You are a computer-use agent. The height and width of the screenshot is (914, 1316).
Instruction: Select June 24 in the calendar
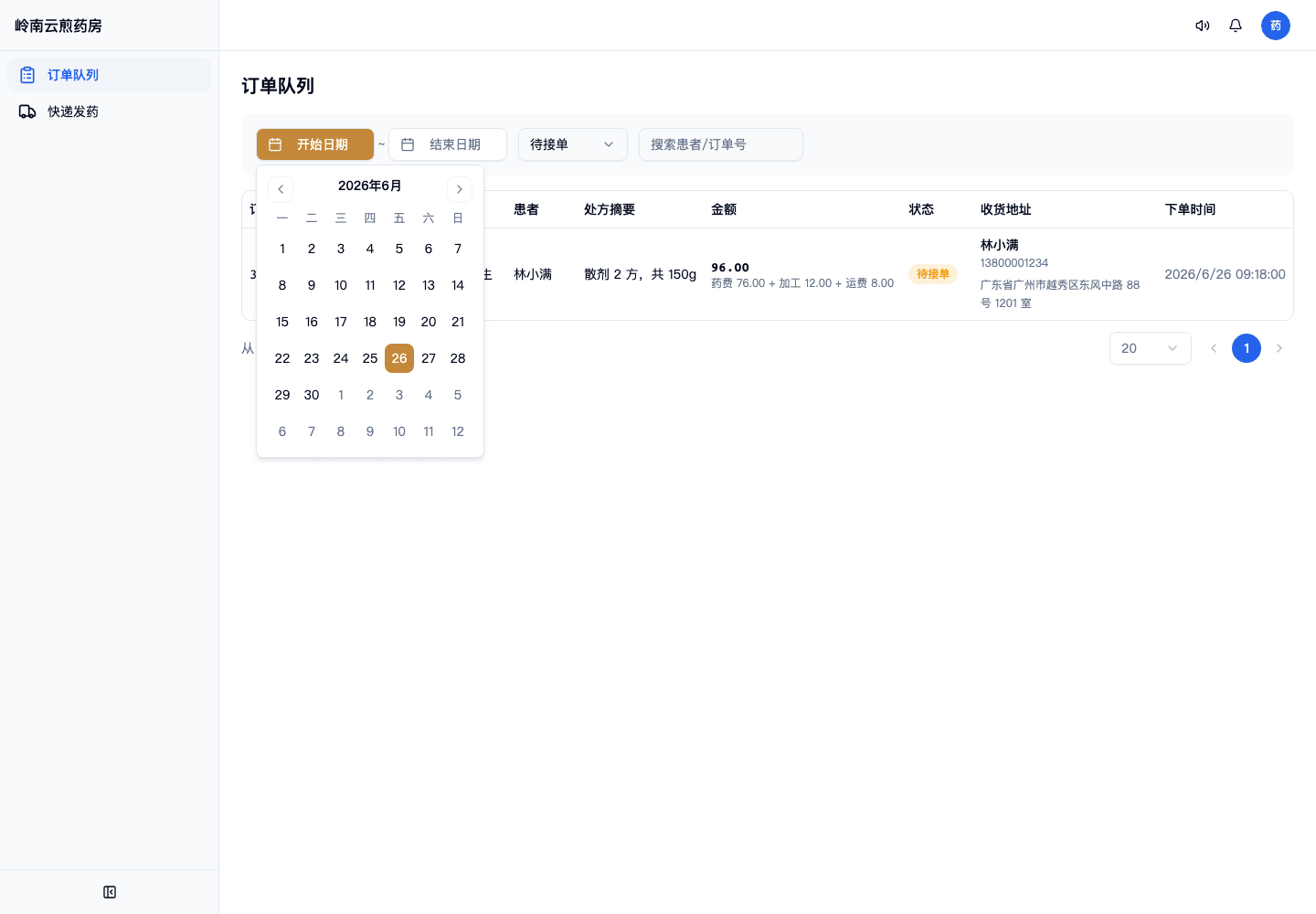click(341, 358)
